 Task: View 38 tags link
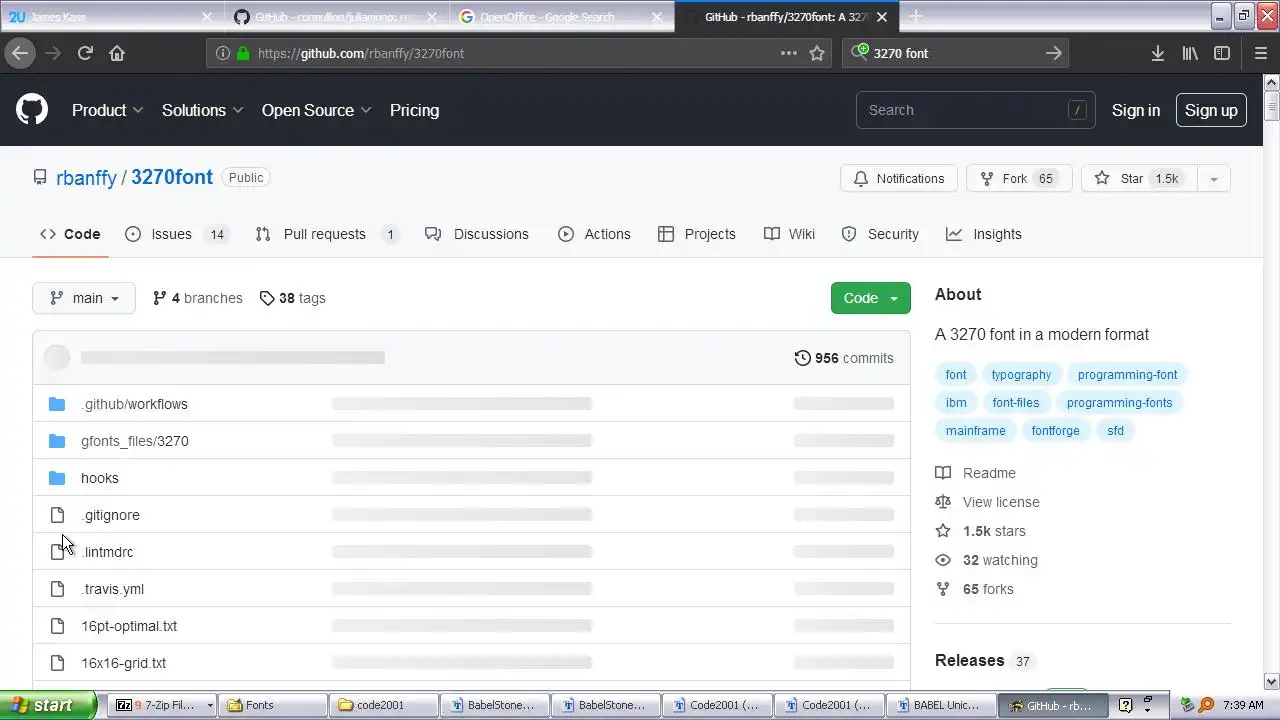tap(292, 298)
